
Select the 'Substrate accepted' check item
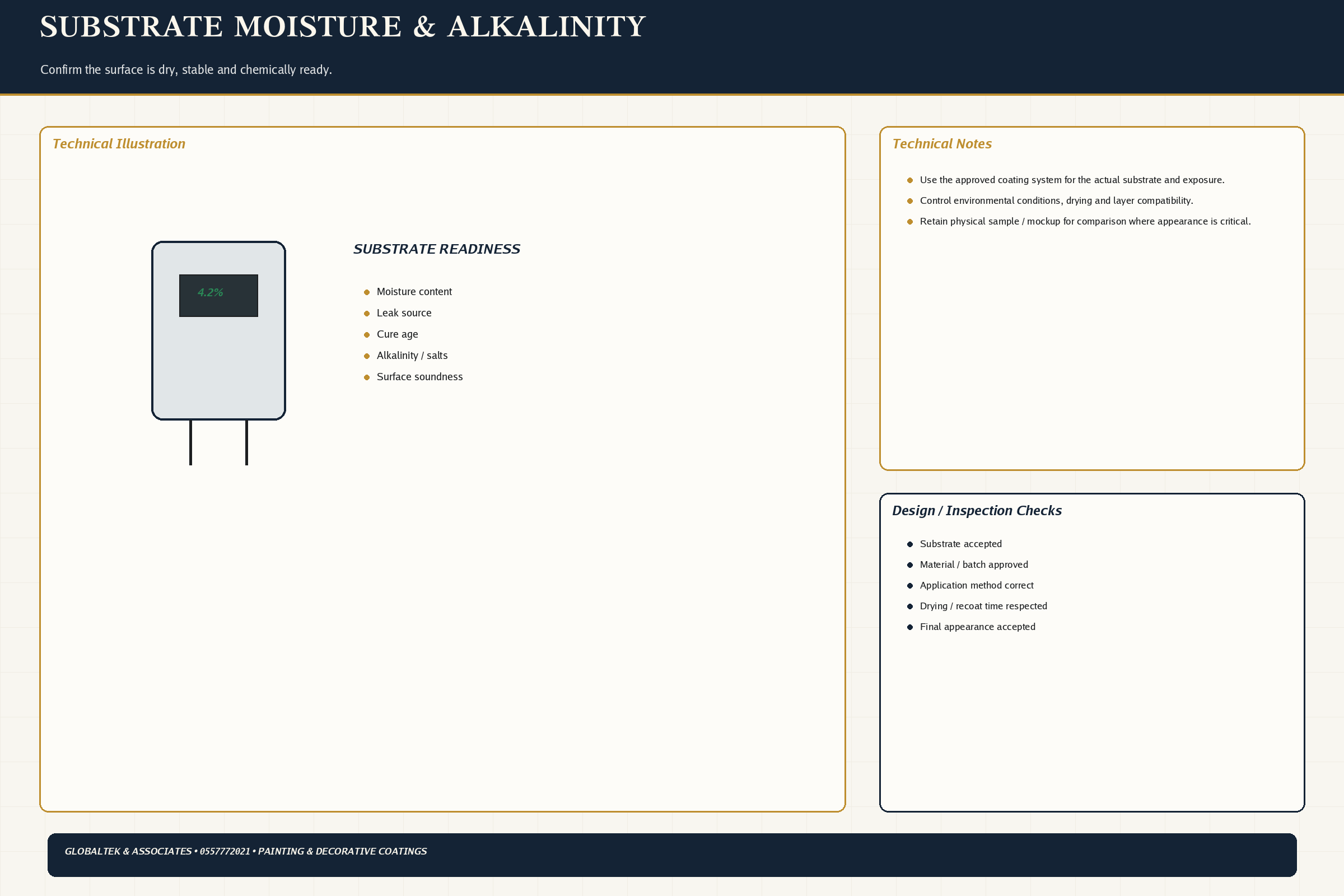(x=954, y=544)
